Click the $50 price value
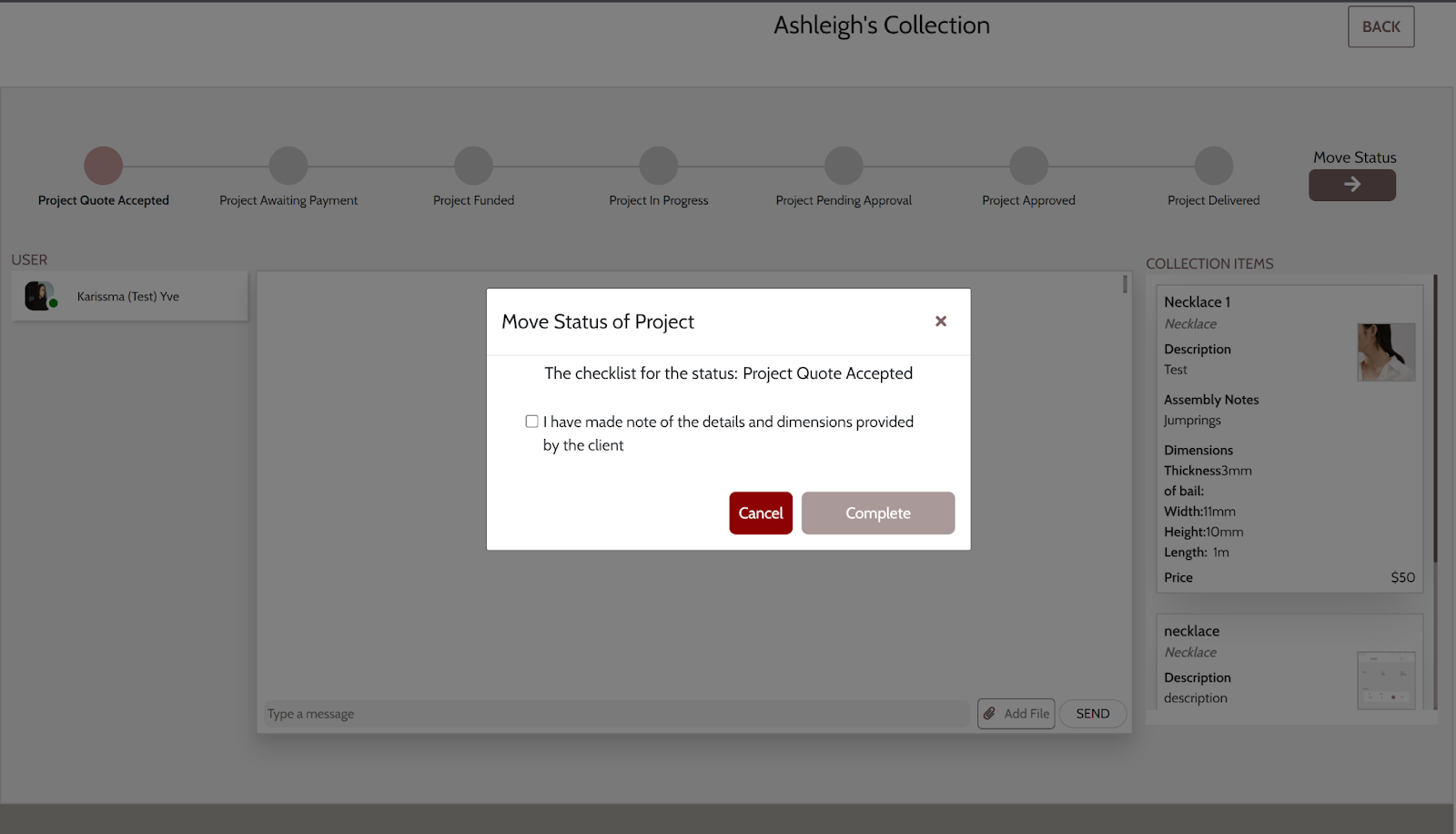 pyautogui.click(x=1403, y=577)
